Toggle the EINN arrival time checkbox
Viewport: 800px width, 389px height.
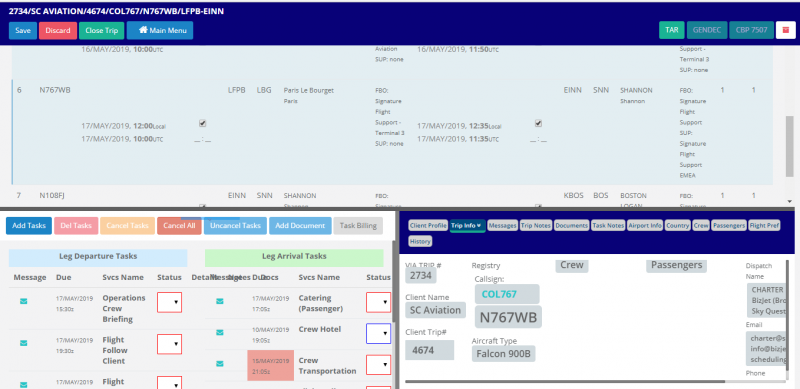[538, 124]
